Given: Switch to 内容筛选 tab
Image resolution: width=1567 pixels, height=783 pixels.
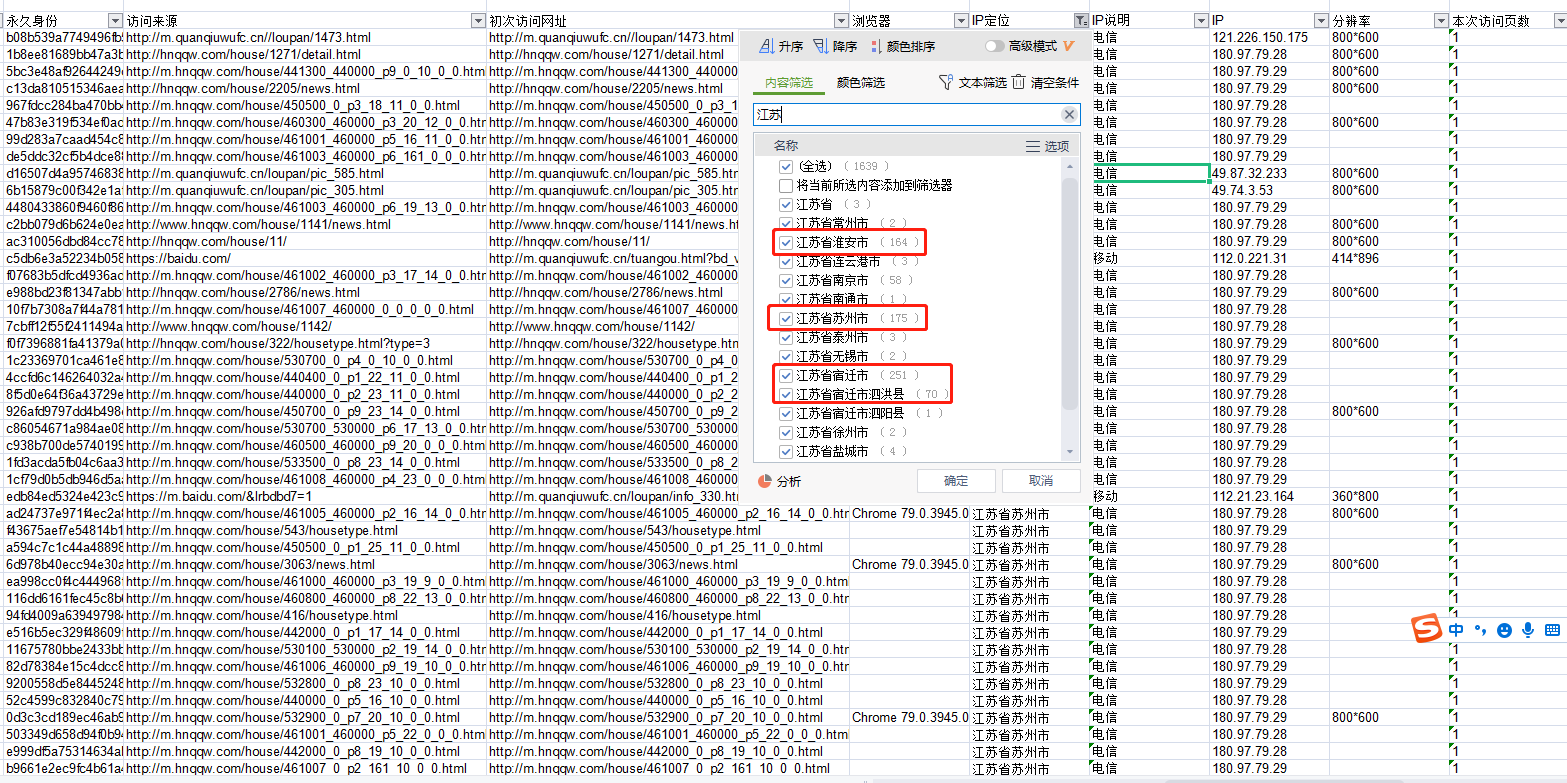Looking at the screenshot, I should [788, 83].
